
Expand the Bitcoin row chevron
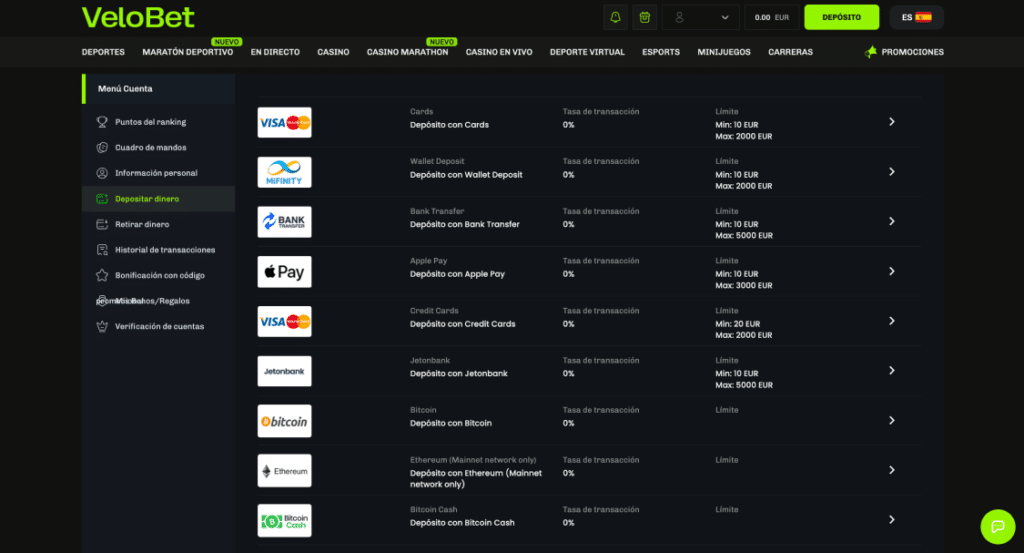[891, 420]
